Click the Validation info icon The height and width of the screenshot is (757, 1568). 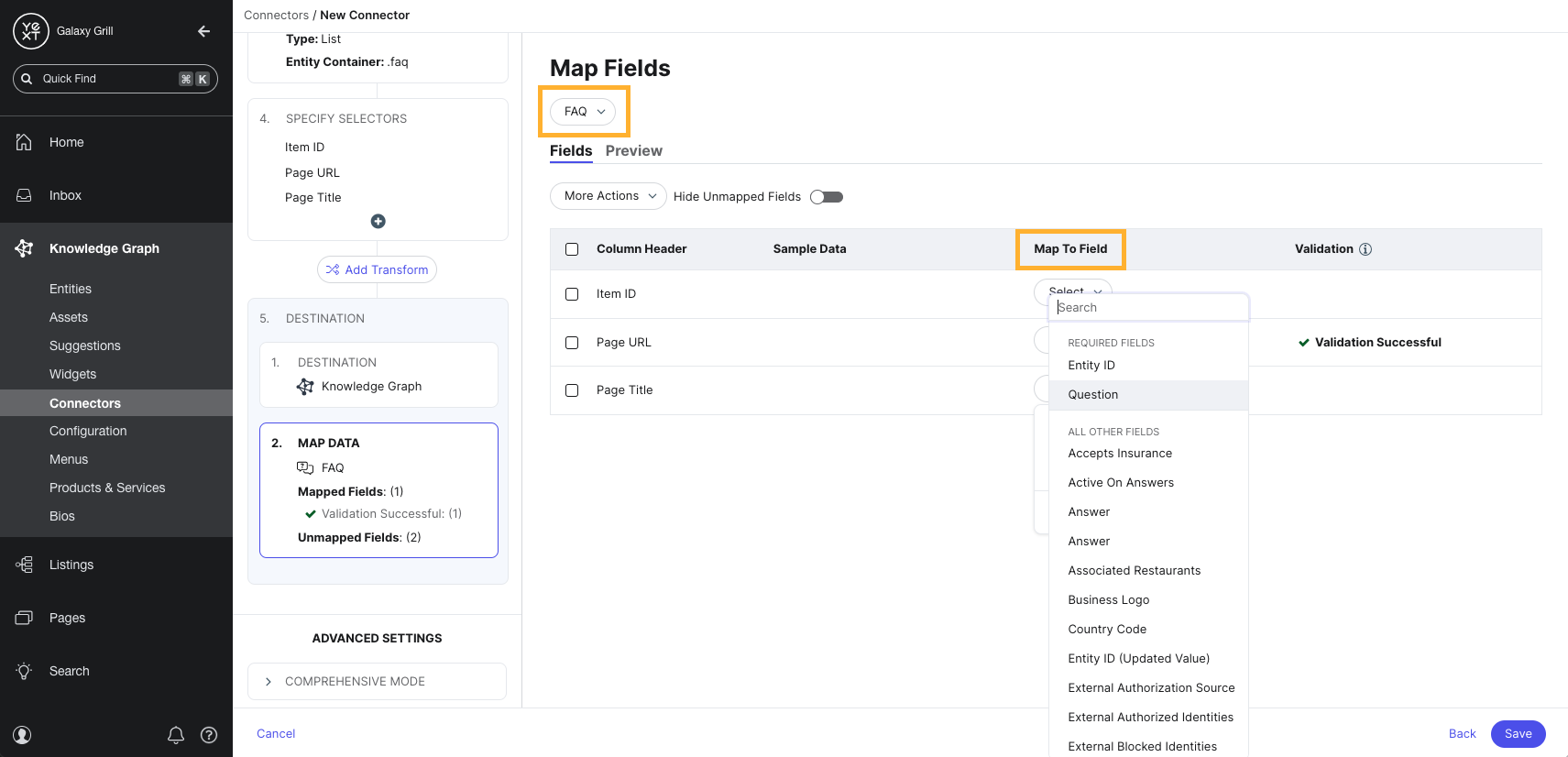pyautogui.click(x=1365, y=249)
